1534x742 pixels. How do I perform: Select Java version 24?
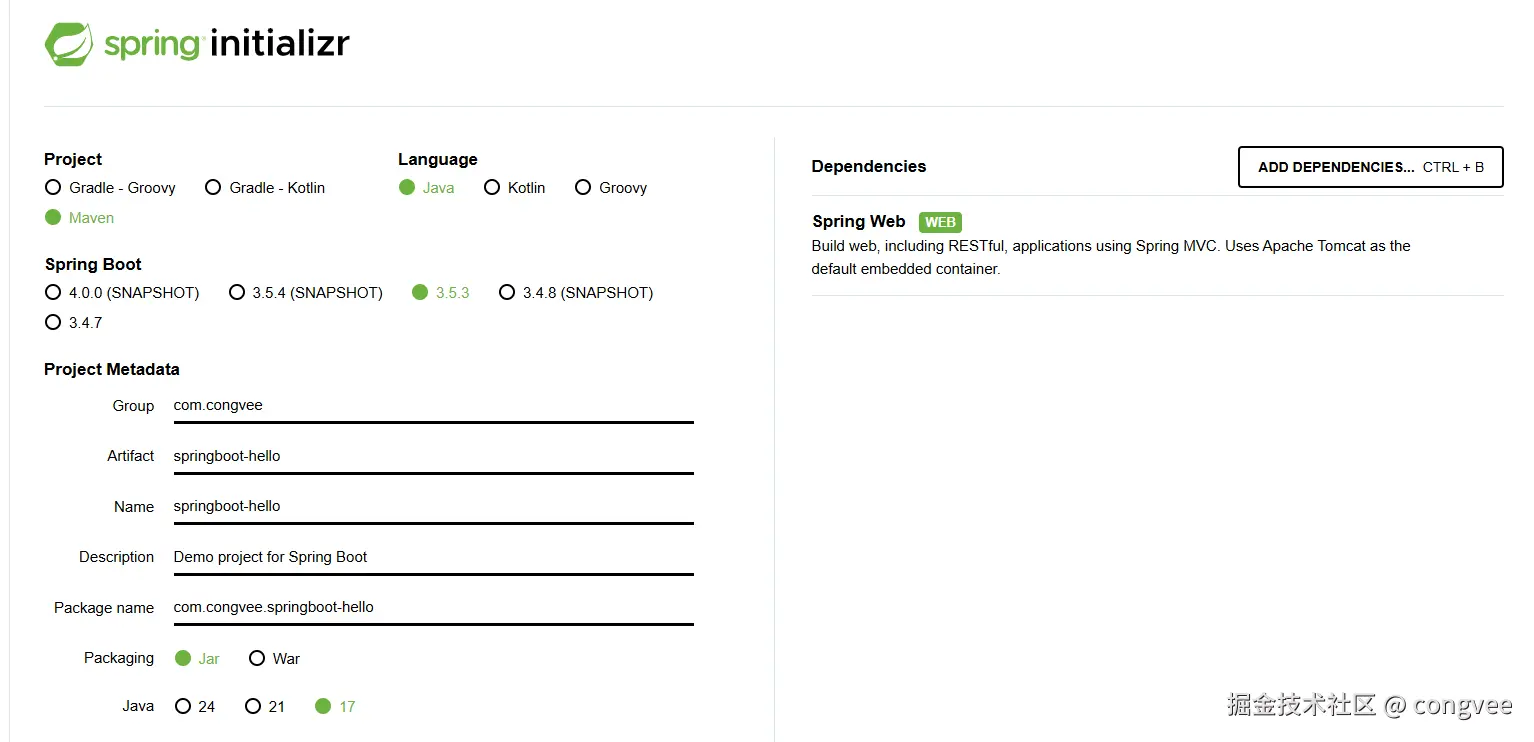click(x=183, y=706)
